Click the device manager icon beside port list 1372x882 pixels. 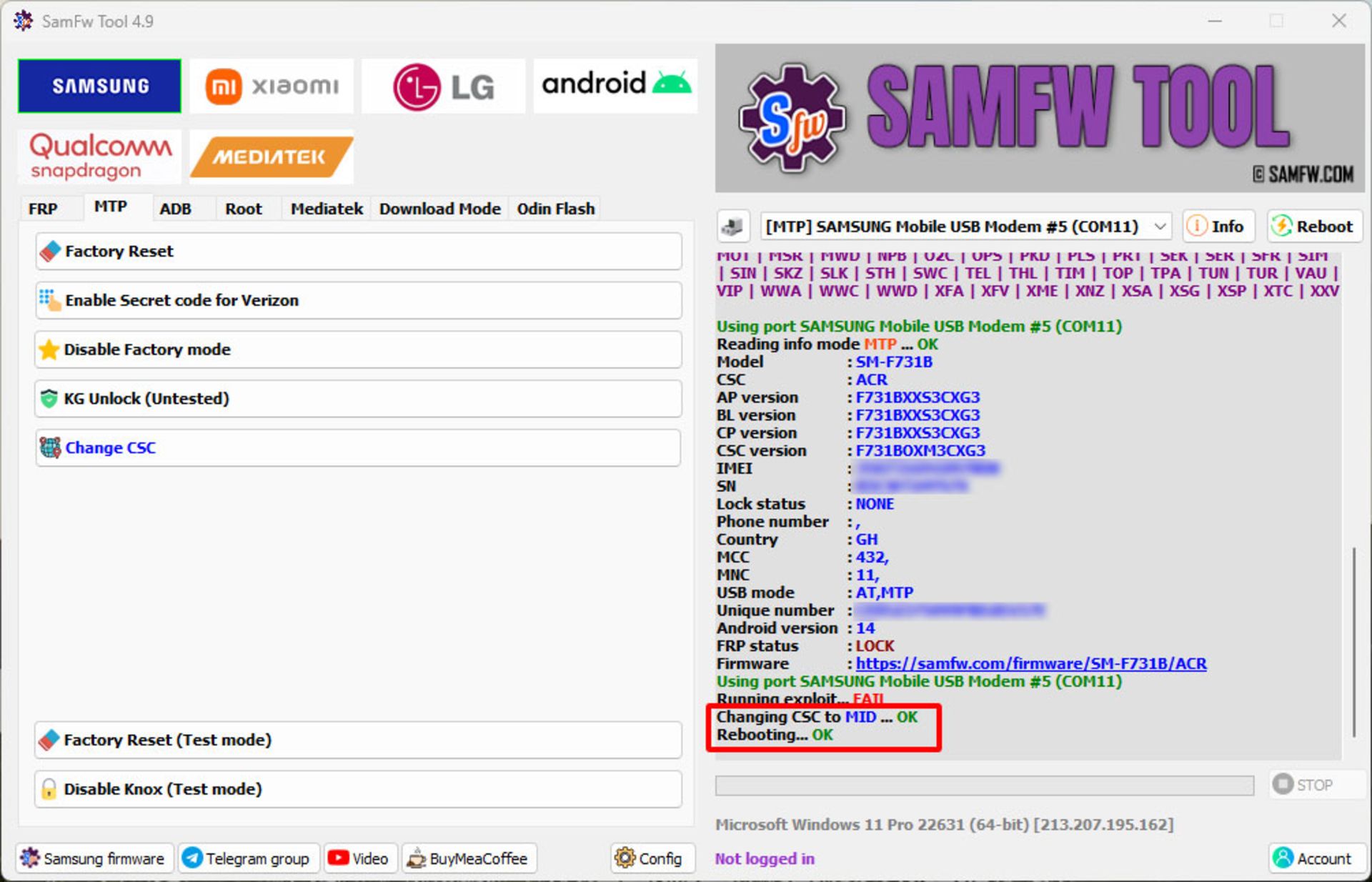click(732, 227)
